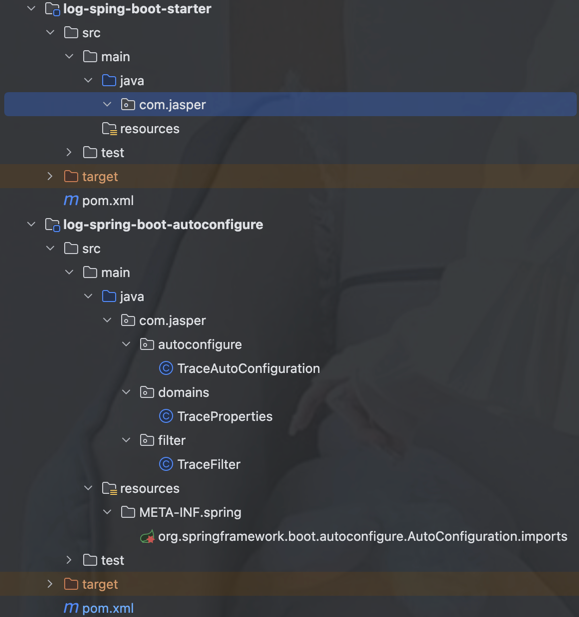
Task: Click the log-sping-boot-starter module icon
Action: click(x=52, y=9)
